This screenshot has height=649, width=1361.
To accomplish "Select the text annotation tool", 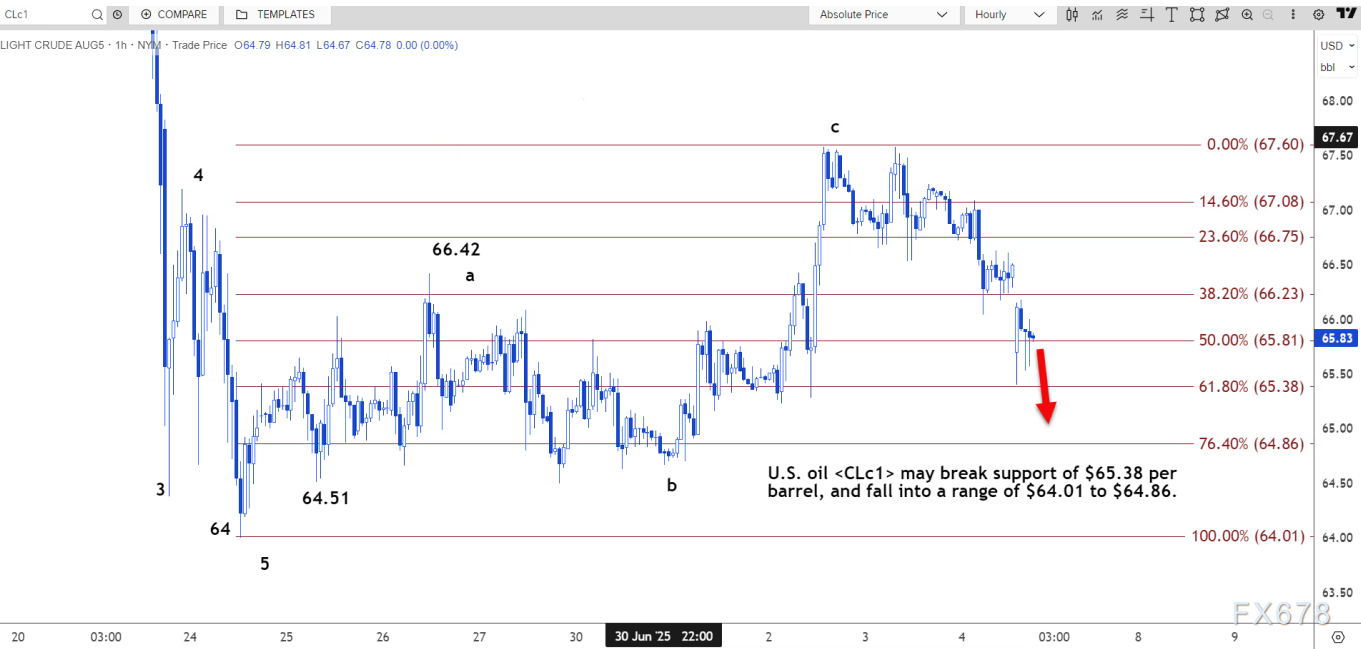I will coord(1171,14).
